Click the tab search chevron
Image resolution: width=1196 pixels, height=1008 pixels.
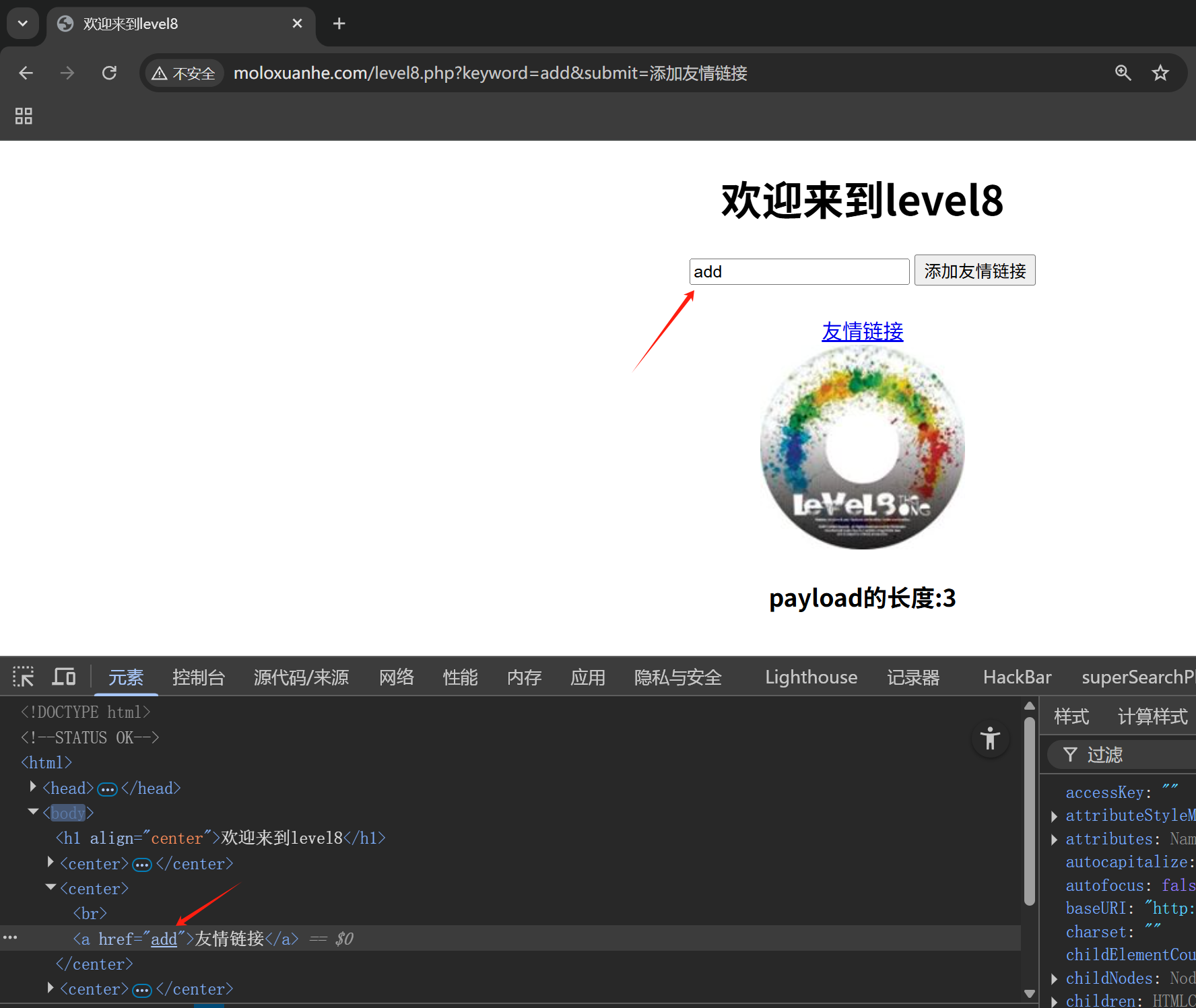(x=23, y=23)
